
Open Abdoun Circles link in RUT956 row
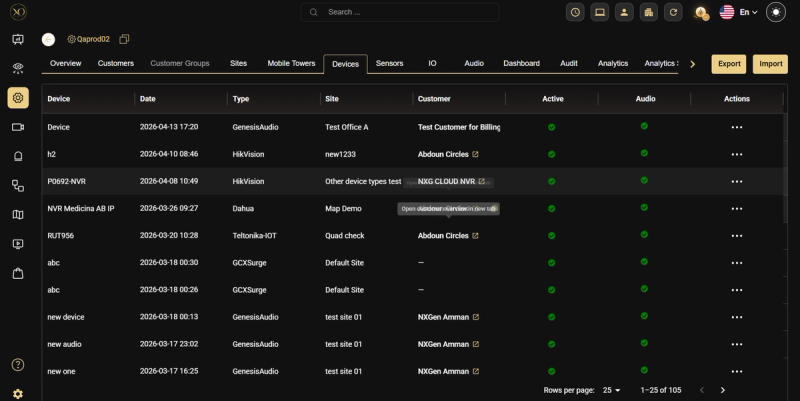coord(475,236)
